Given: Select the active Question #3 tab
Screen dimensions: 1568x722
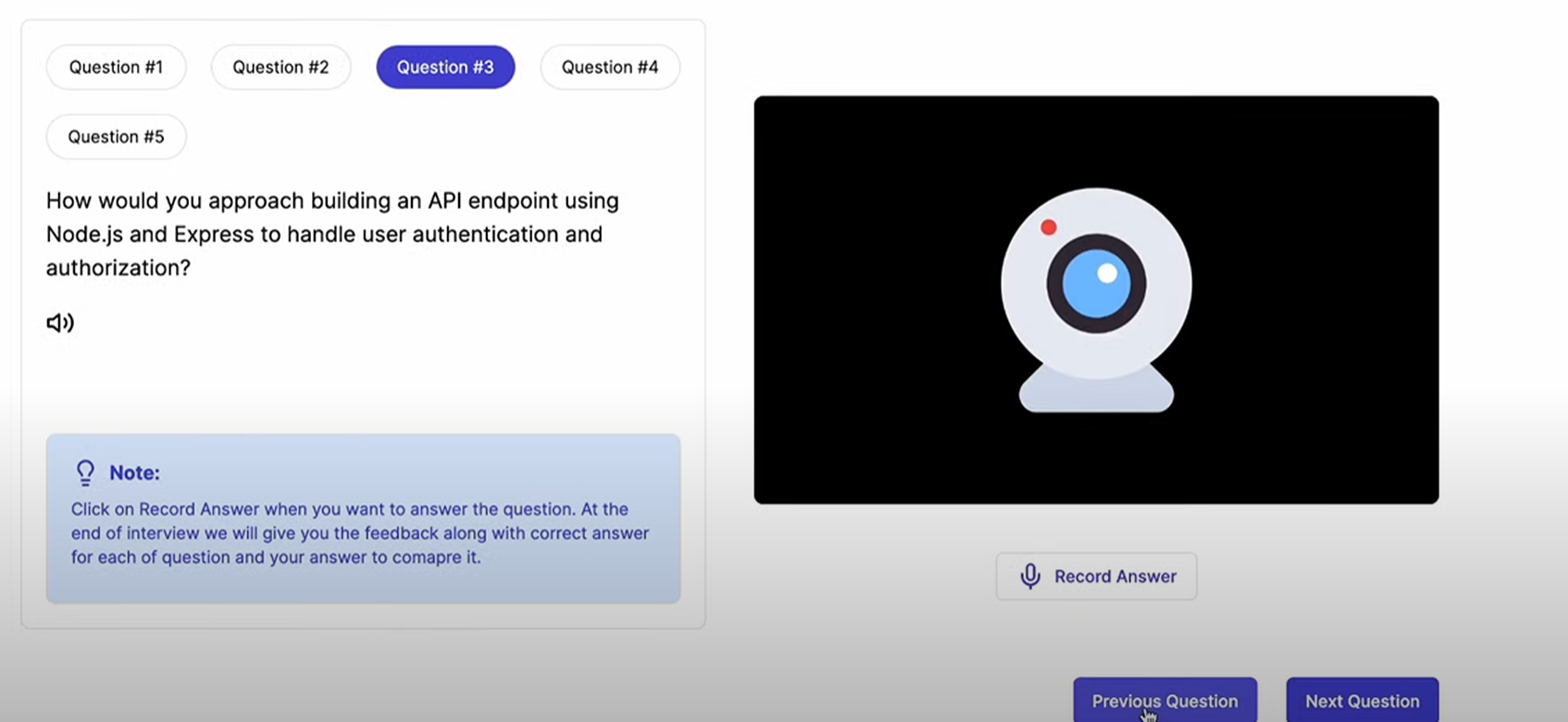Looking at the screenshot, I should [445, 68].
